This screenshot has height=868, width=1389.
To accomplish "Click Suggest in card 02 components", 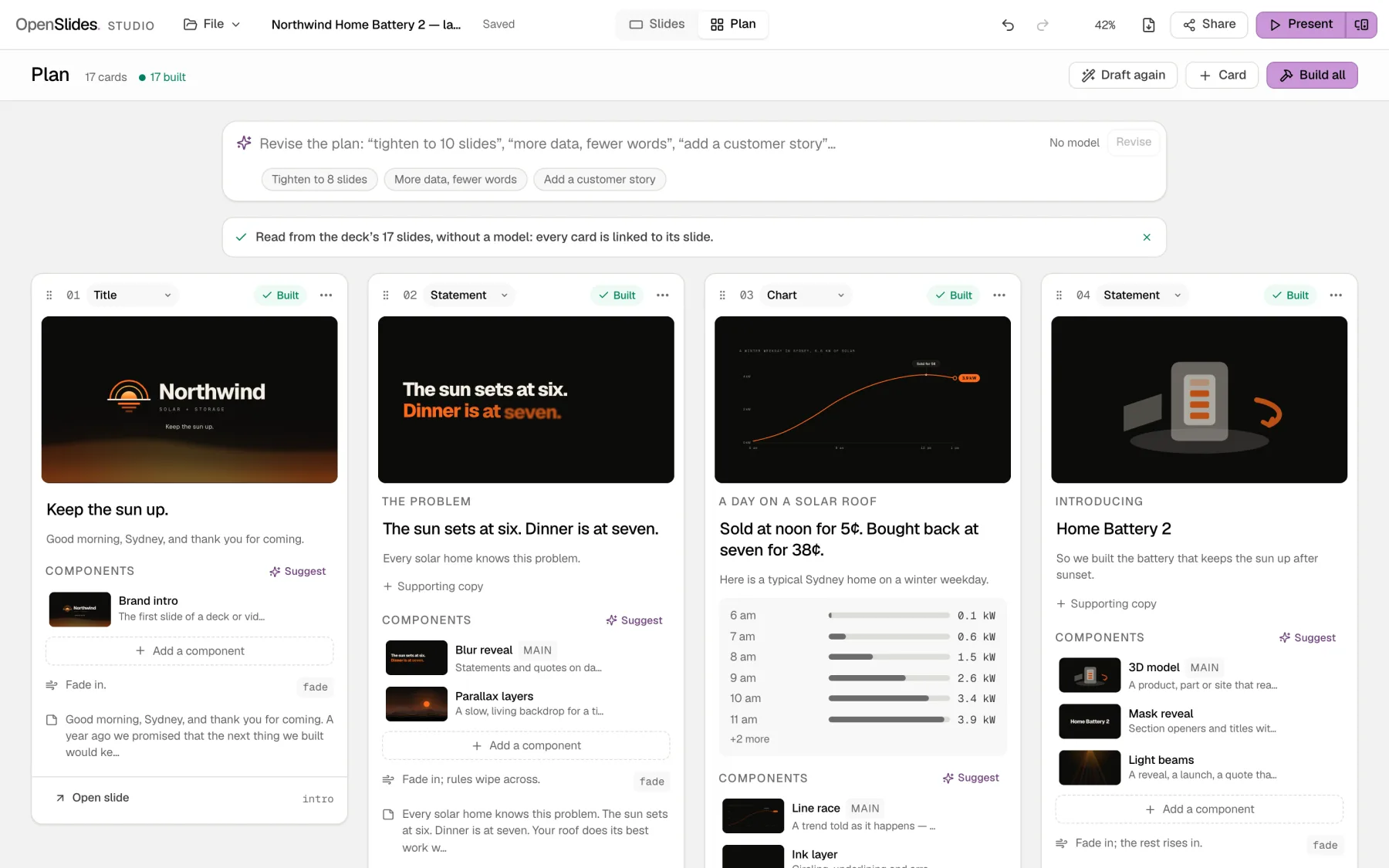I will click(x=634, y=620).
